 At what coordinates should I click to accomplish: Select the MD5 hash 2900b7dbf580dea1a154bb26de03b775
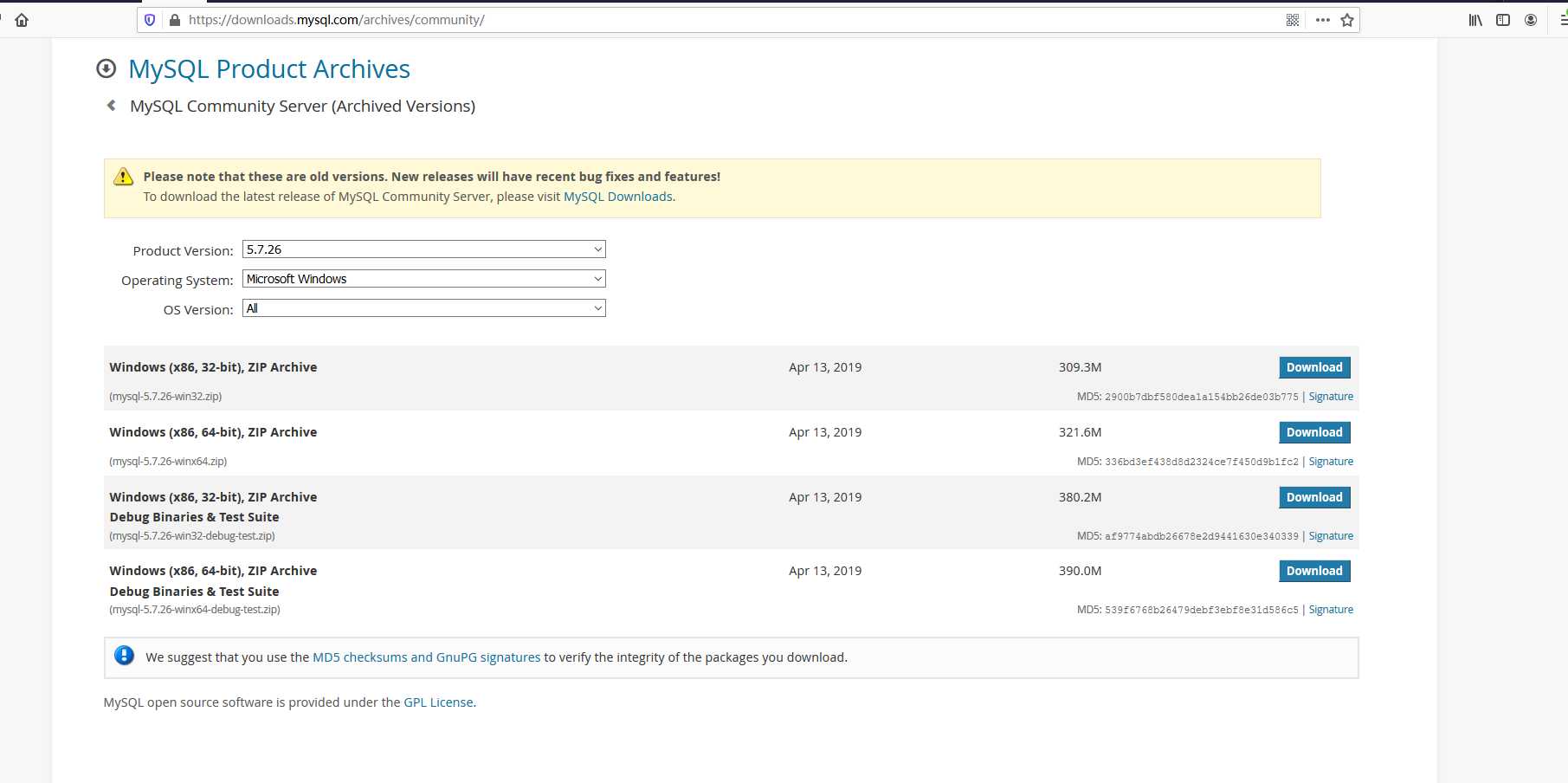pyautogui.click(x=1202, y=397)
